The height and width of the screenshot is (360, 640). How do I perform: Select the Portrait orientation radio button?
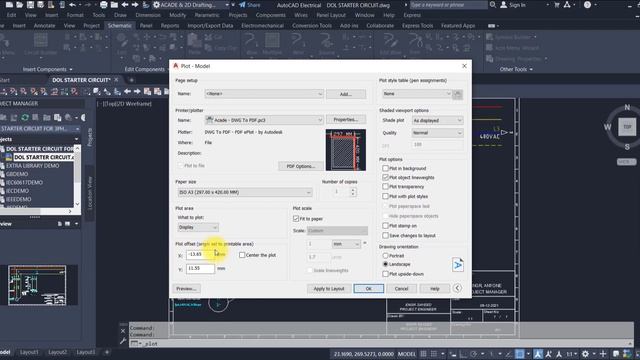coord(385,256)
